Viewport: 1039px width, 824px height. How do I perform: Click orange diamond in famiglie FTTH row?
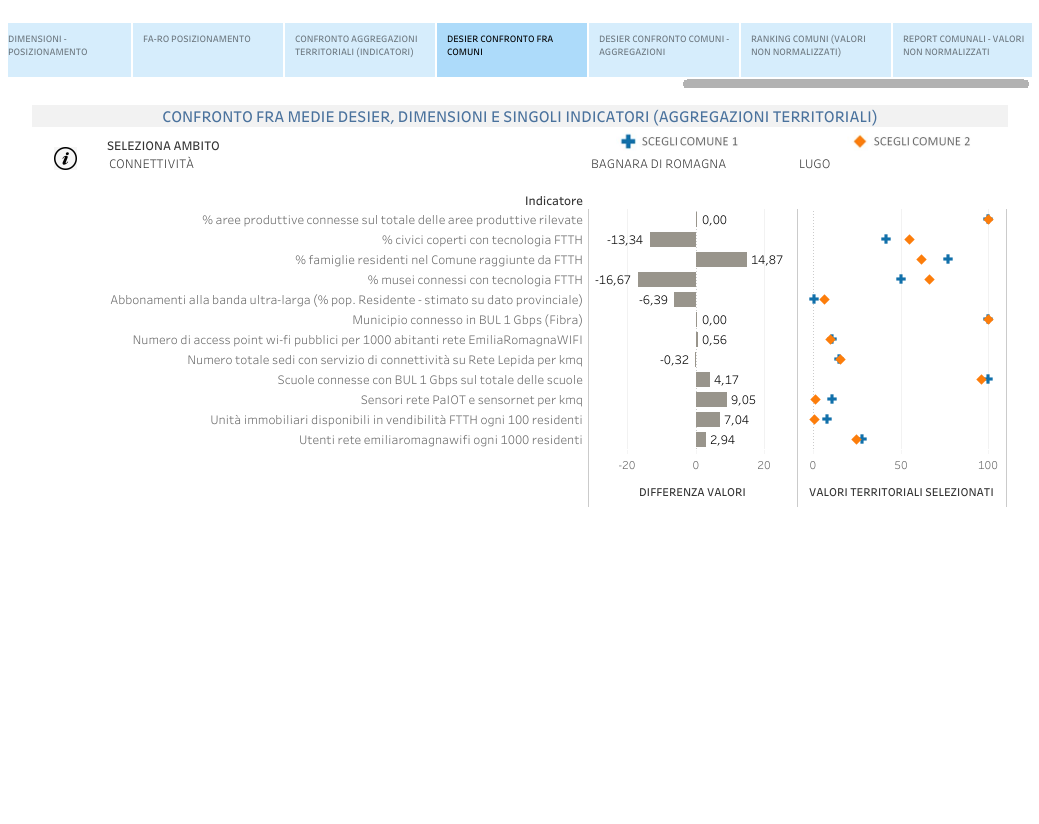921,260
